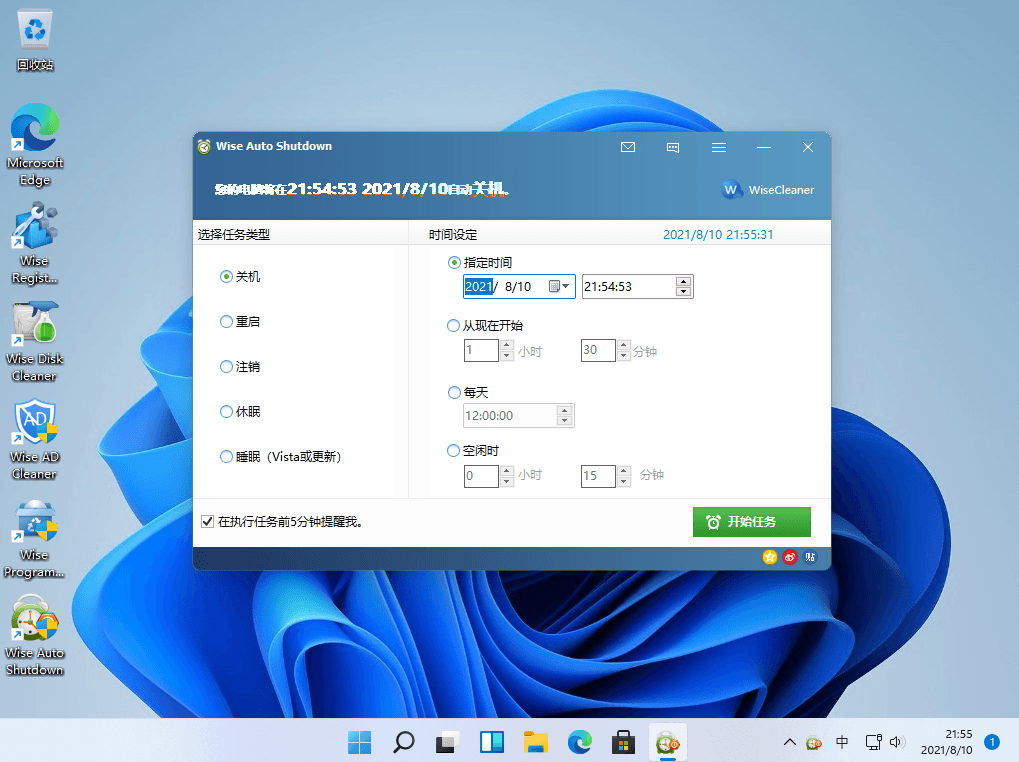
Task: Select the Wise Disk Cleaner desktop shortcut
Action: point(35,341)
